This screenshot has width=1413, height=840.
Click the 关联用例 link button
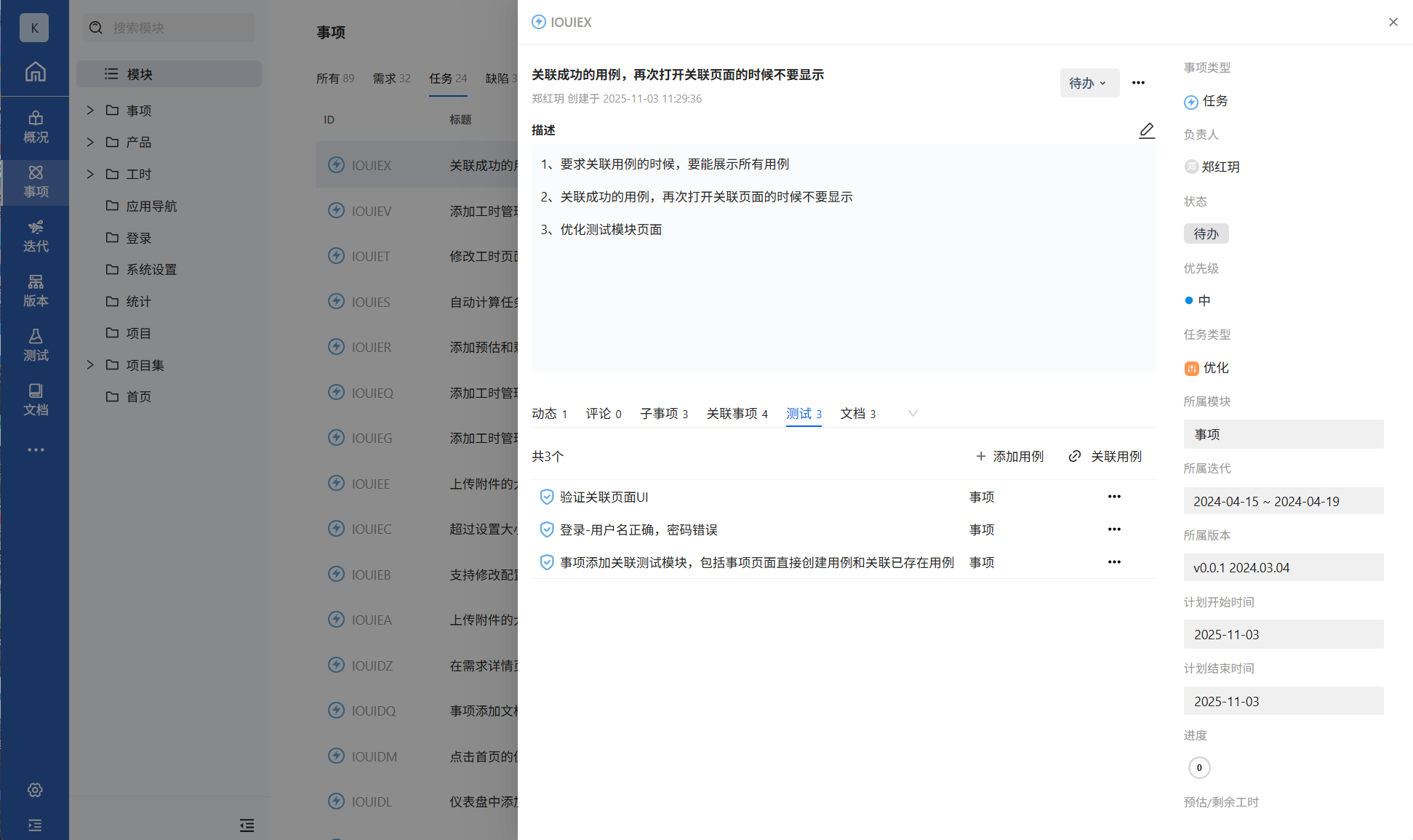point(1105,456)
